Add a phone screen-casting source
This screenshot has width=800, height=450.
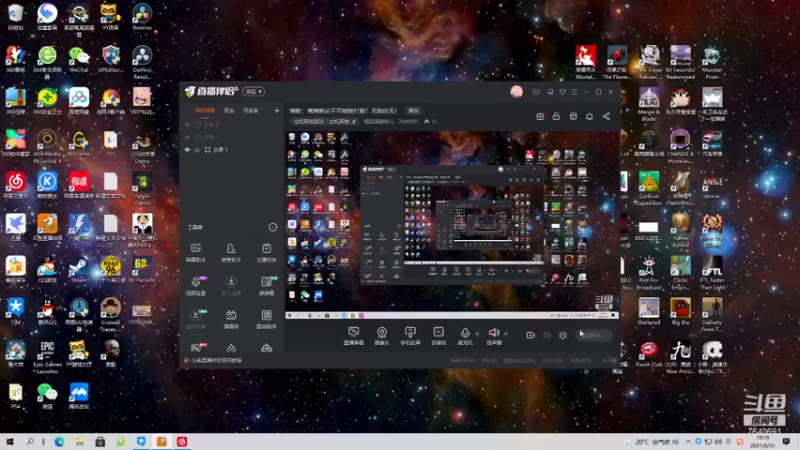pyautogui.click(x=410, y=336)
